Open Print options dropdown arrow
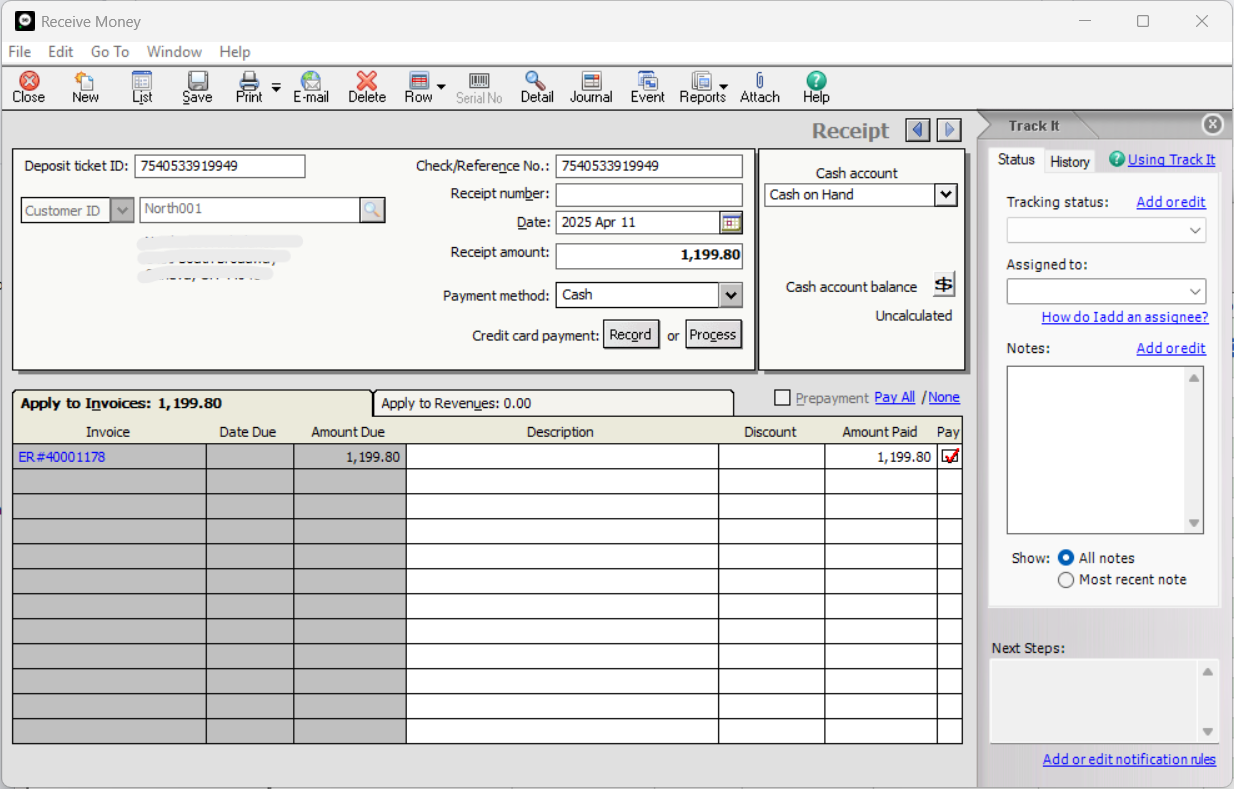Image resolution: width=1234 pixels, height=789 pixels. click(277, 87)
